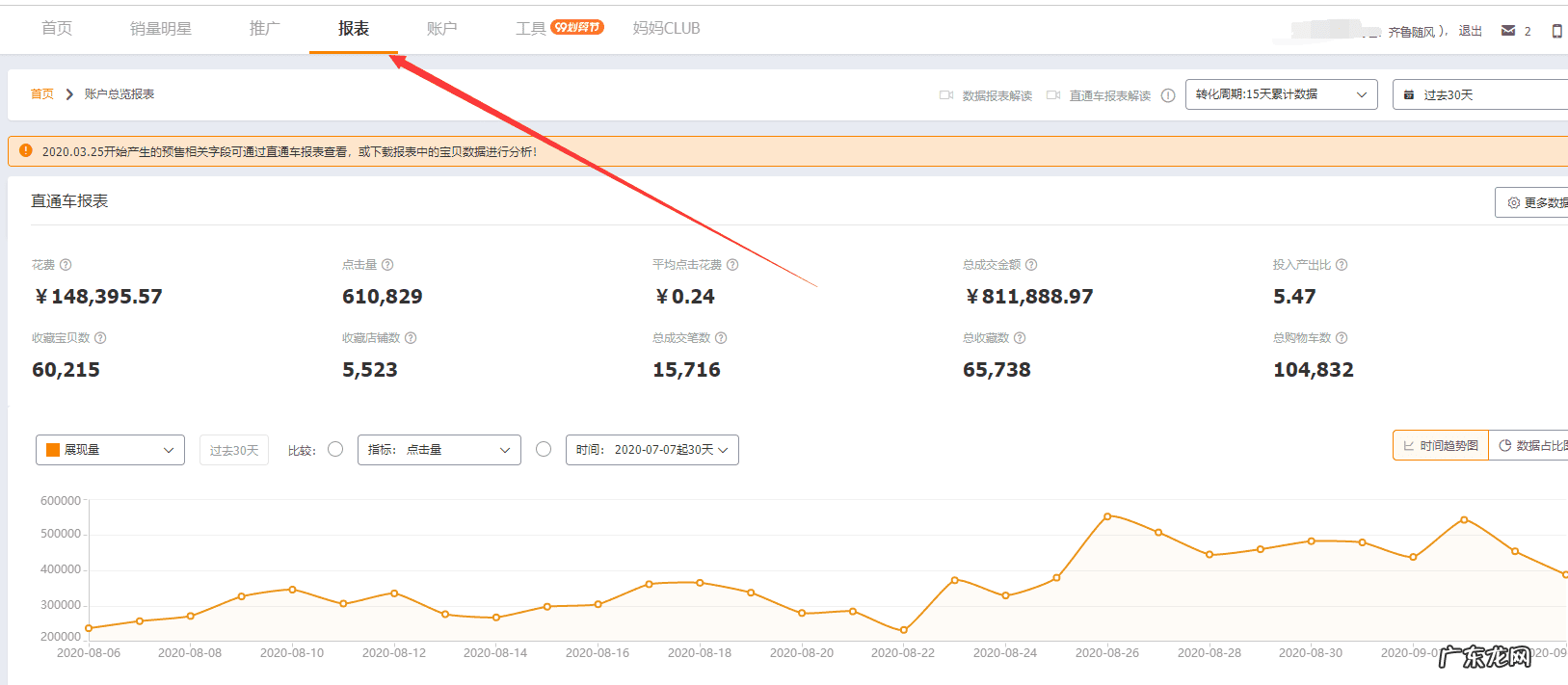Open help icon next to 点击量 metric
This screenshot has width=1568, height=685.
tap(387, 265)
